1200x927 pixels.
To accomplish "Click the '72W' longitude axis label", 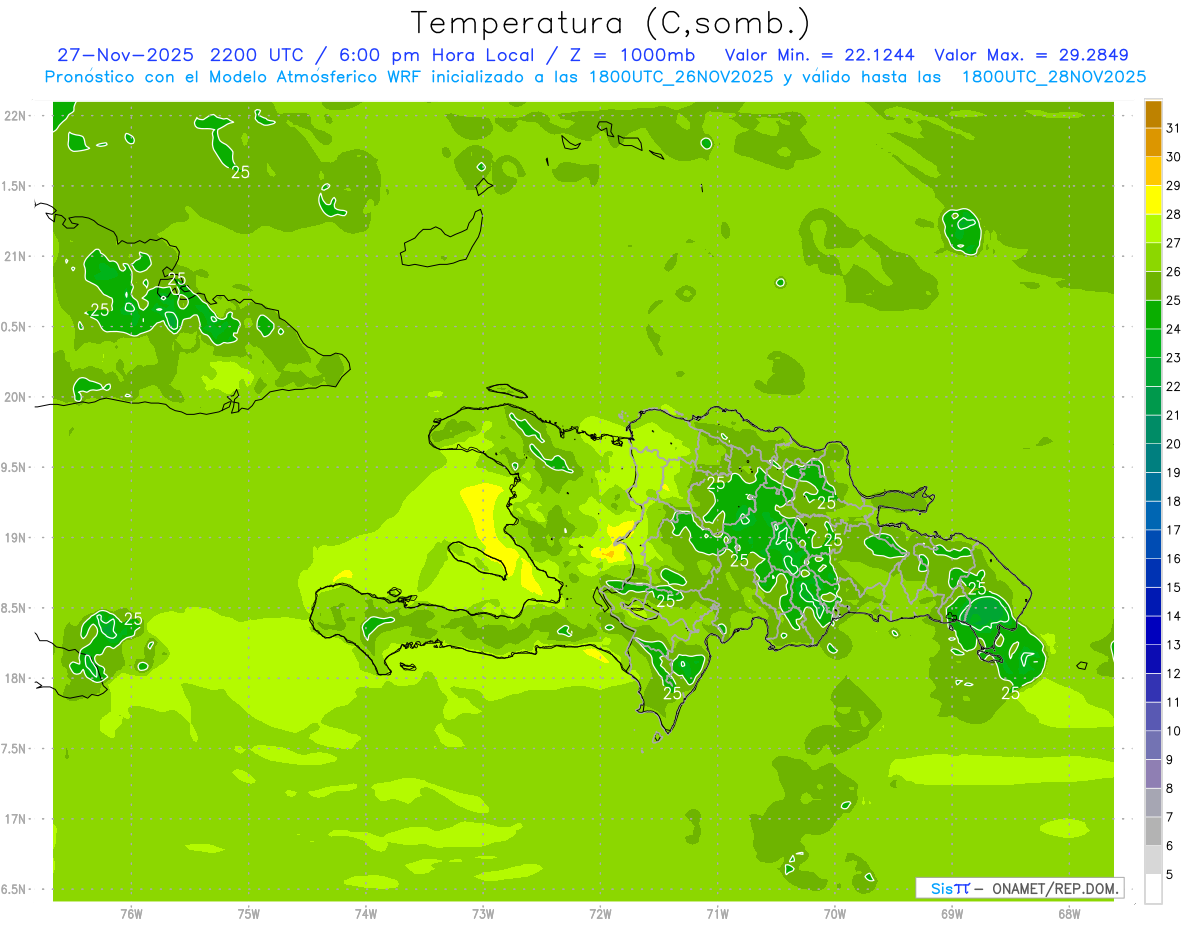I will (x=601, y=914).
